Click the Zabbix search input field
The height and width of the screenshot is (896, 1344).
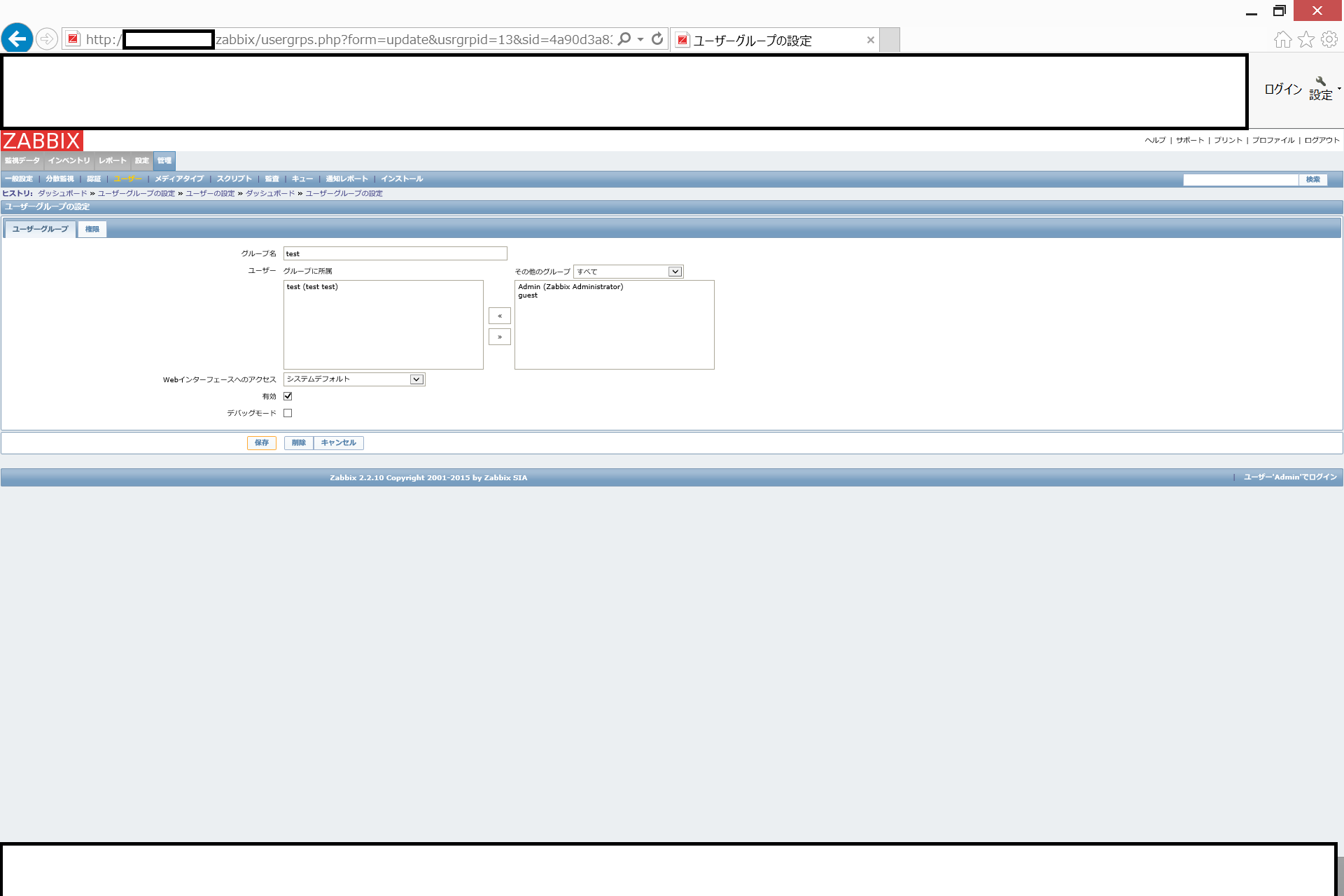(x=1240, y=180)
